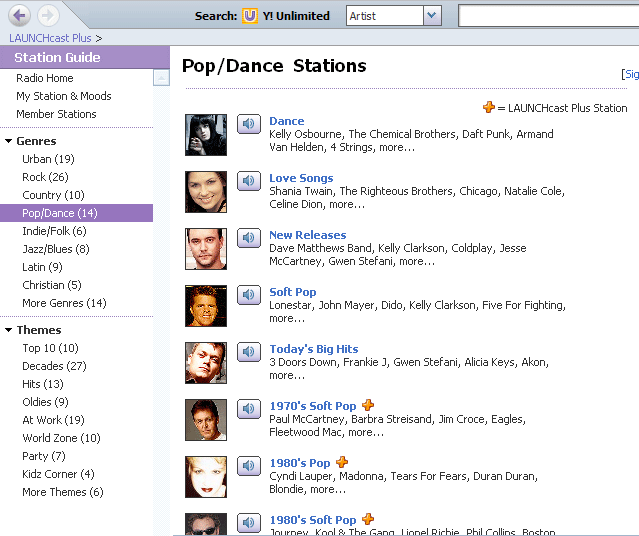Image resolution: width=639 pixels, height=536 pixels.
Task: Select the At Work (19) theme
Action: (53, 420)
